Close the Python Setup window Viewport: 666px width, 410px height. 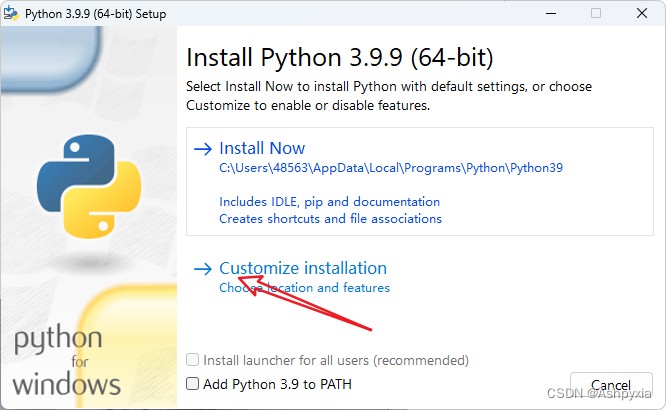click(640, 14)
